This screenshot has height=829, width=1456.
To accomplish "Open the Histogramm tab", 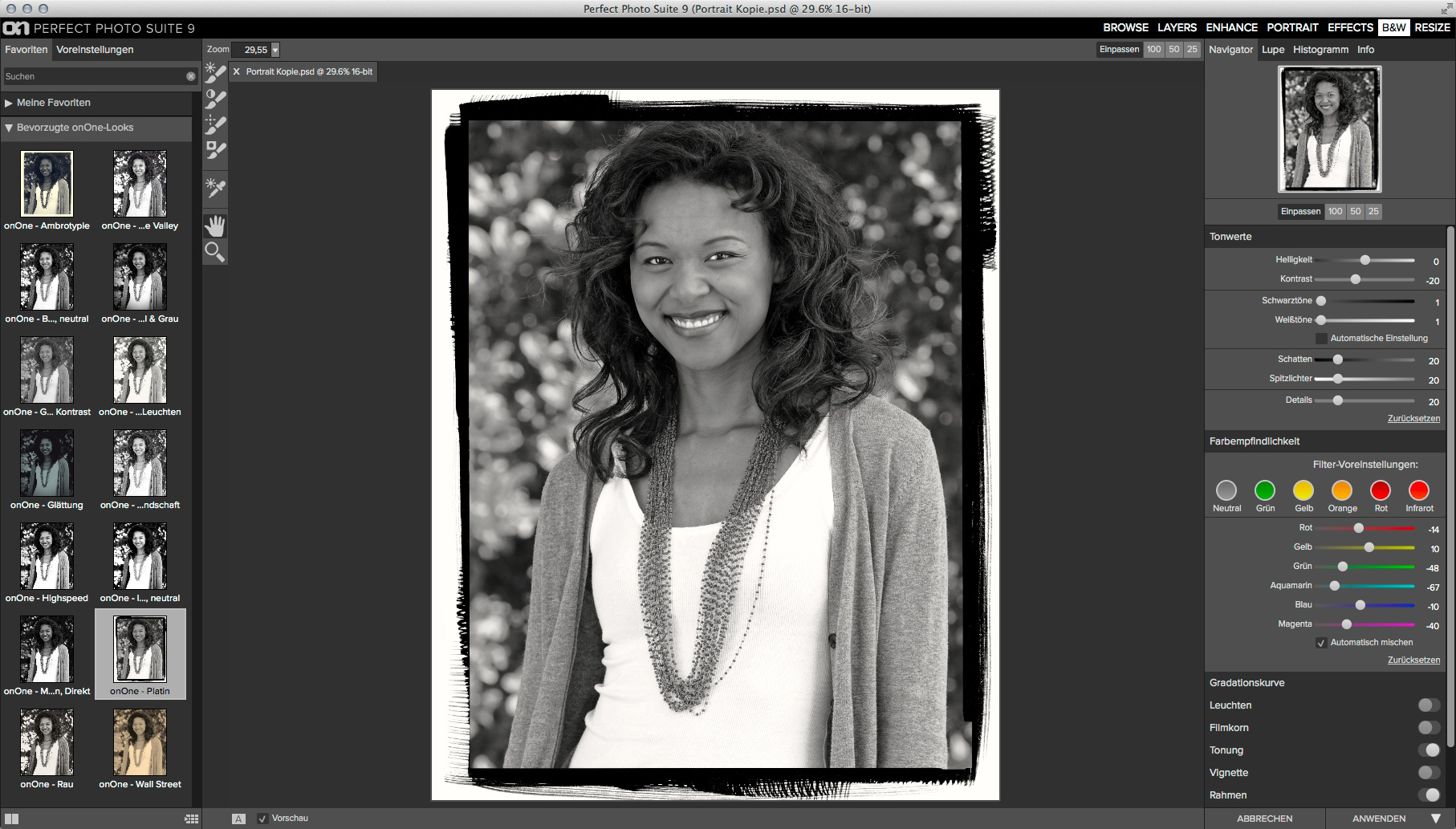I will (1320, 50).
